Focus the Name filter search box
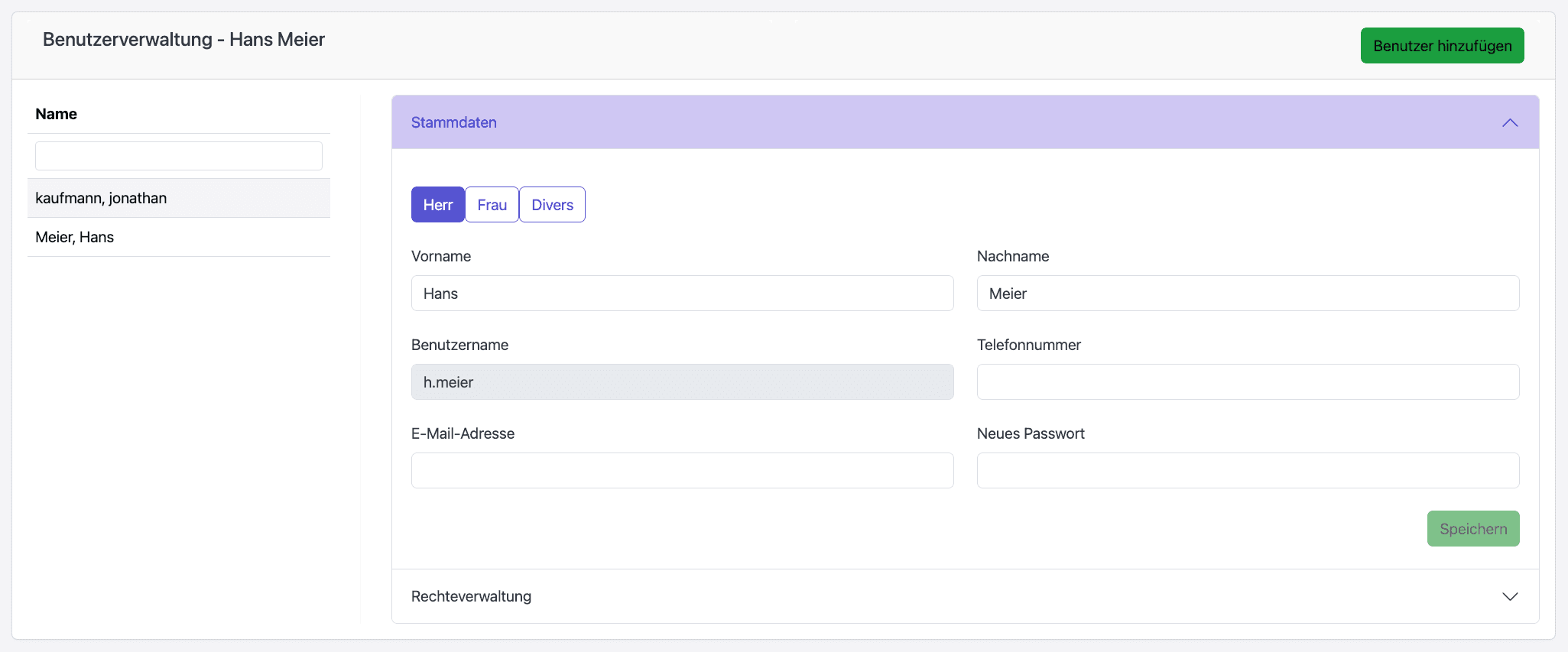The width and height of the screenshot is (1568, 652). [x=179, y=157]
